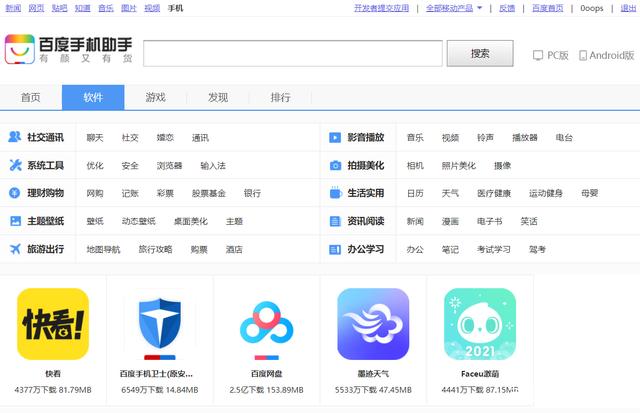This screenshot has width=640, height=413.
Task: Open the 新闻 link in top bar
Action: pos(13,8)
